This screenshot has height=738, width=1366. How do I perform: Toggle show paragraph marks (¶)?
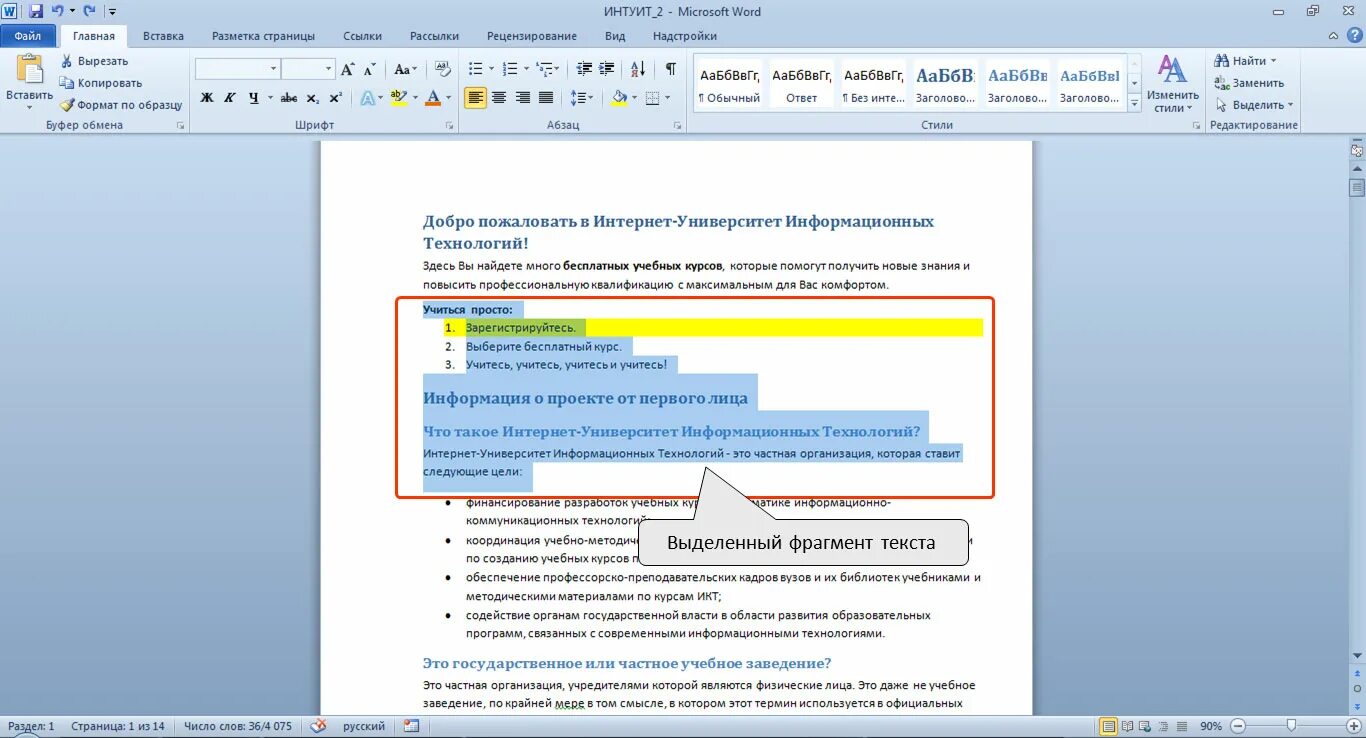(x=670, y=69)
